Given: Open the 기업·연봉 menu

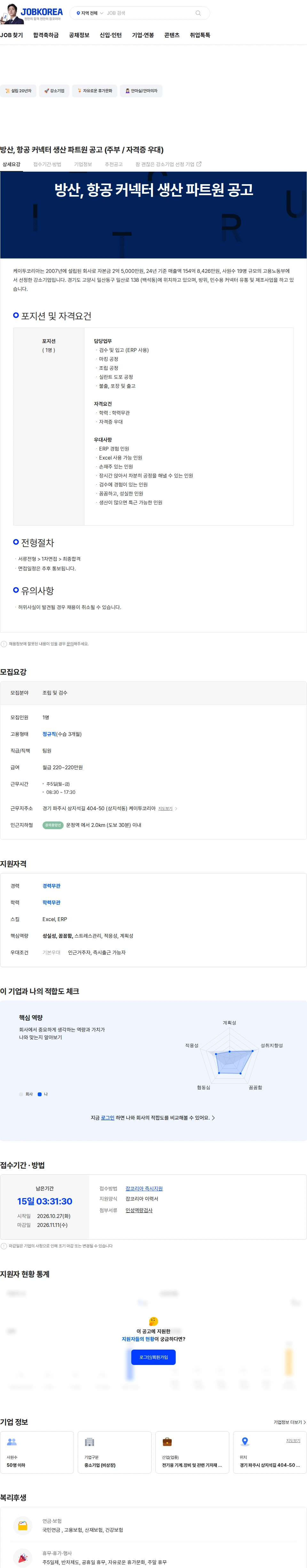Looking at the screenshot, I should (x=143, y=35).
